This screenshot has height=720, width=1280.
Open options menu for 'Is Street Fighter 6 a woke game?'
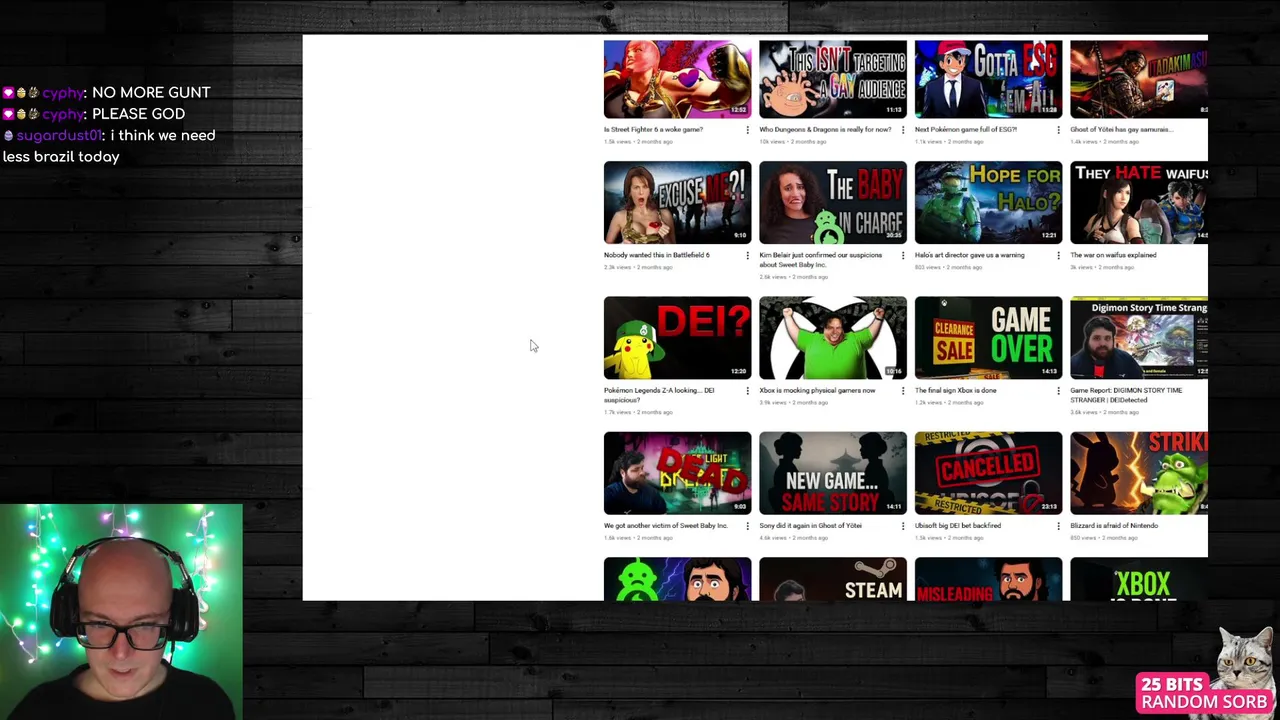747,130
